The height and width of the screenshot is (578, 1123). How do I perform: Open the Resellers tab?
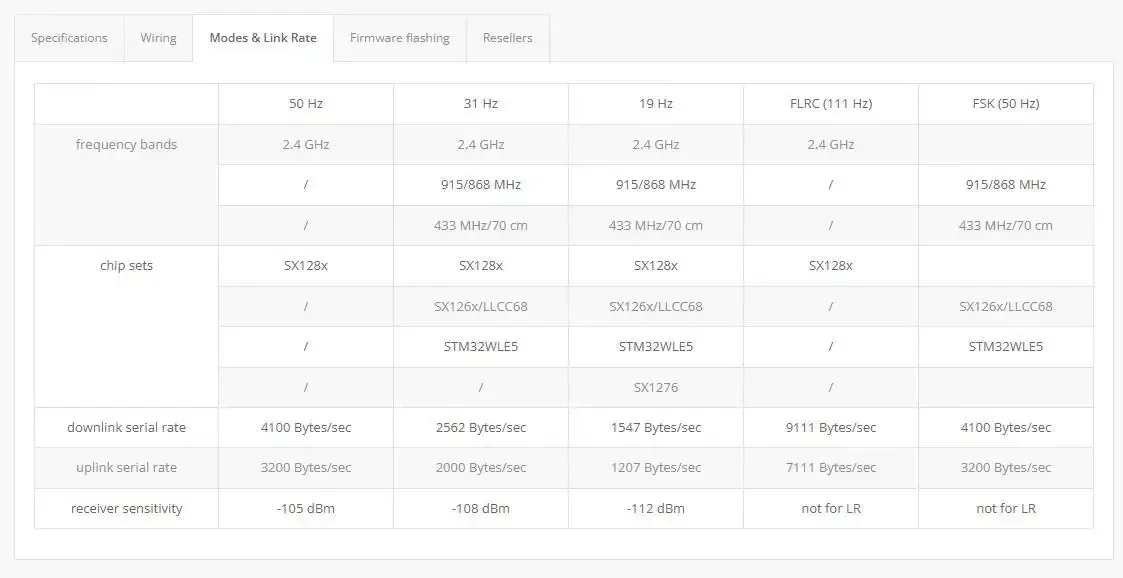508,38
